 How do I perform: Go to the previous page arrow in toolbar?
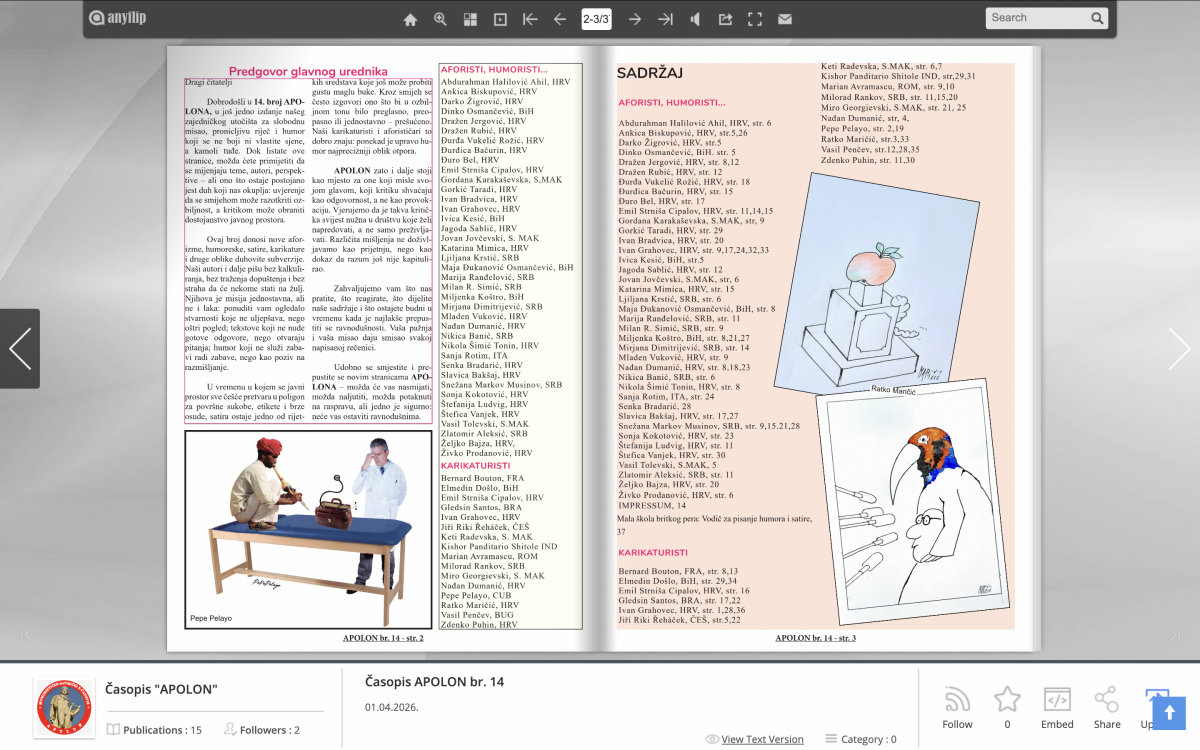pyautogui.click(x=560, y=19)
